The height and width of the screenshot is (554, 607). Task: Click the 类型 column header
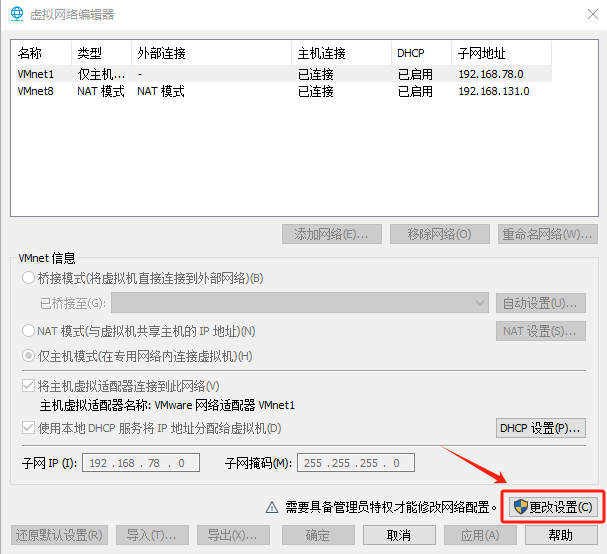[101, 53]
